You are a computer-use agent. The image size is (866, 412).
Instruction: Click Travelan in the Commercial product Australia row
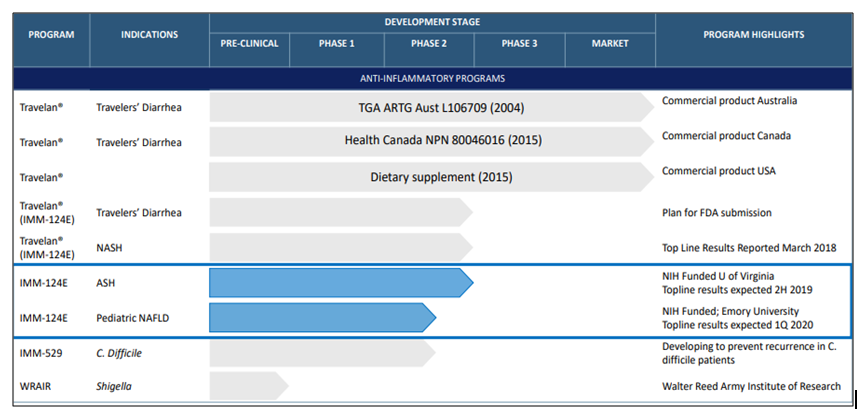tap(41, 107)
